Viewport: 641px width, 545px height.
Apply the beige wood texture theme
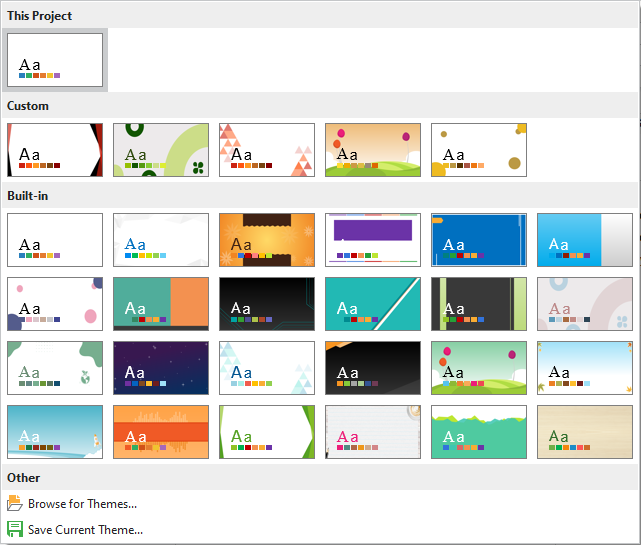tap(585, 432)
